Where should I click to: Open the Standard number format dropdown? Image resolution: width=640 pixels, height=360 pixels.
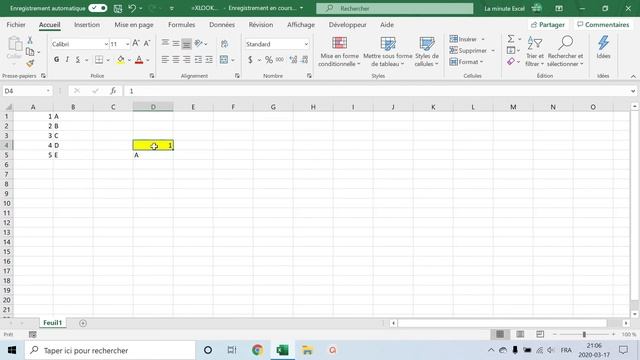306,44
